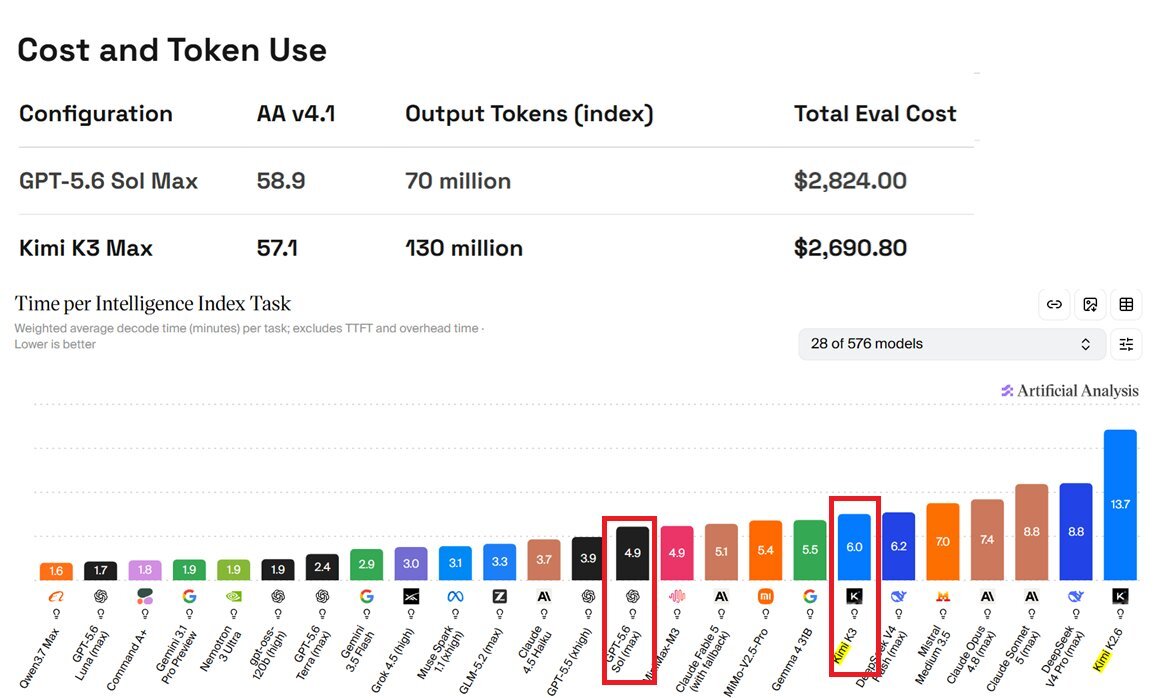Click the lightbulb icon under Qwen3.7 Max
The height and width of the screenshot is (698, 1158).
(56, 614)
